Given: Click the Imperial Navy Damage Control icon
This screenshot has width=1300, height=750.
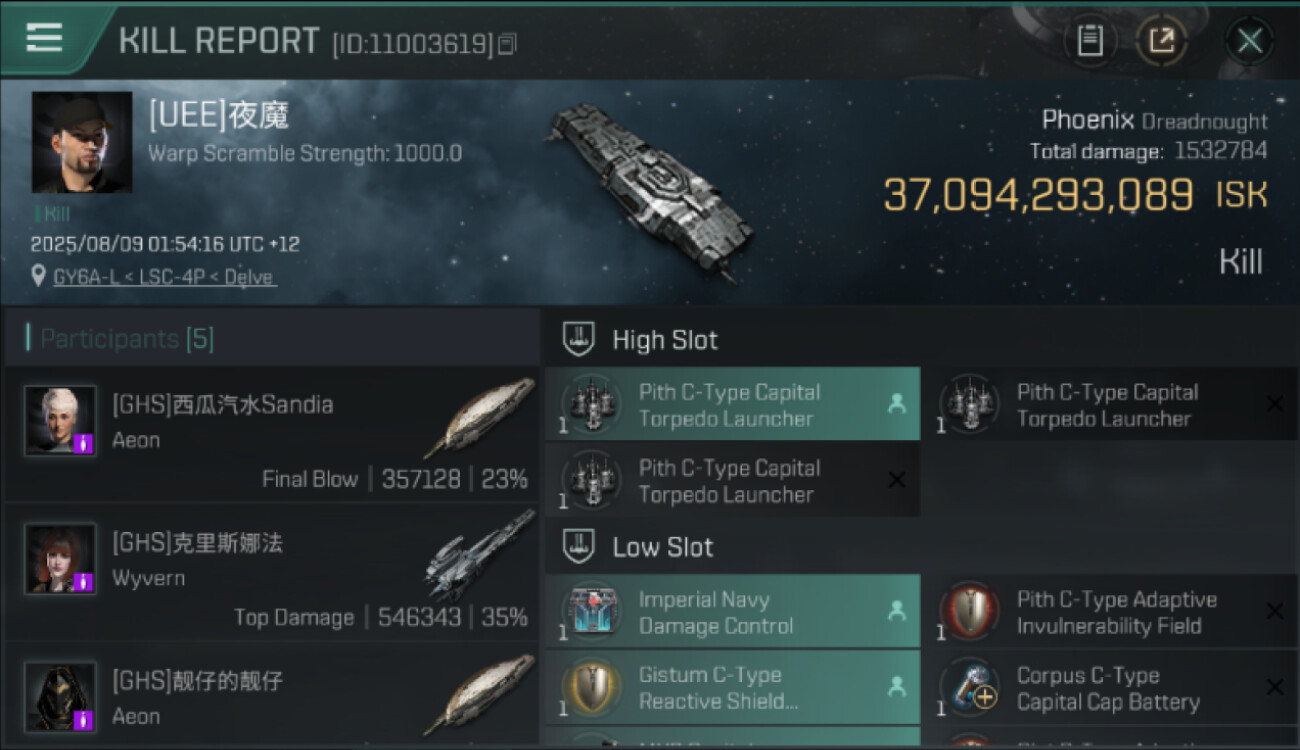Looking at the screenshot, I should coord(591,612).
